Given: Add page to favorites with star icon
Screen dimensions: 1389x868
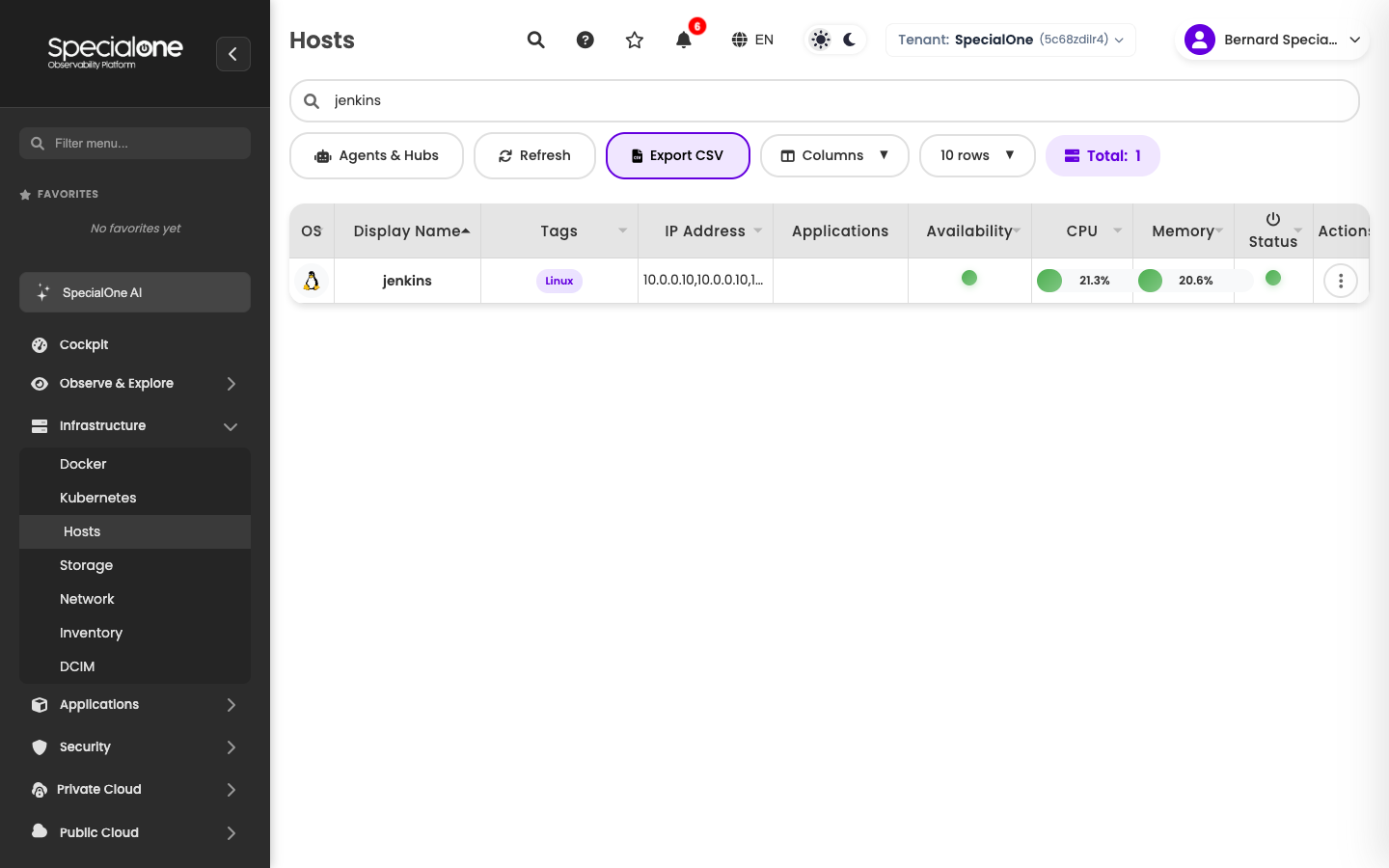Looking at the screenshot, I should click(x=635, y=40).
